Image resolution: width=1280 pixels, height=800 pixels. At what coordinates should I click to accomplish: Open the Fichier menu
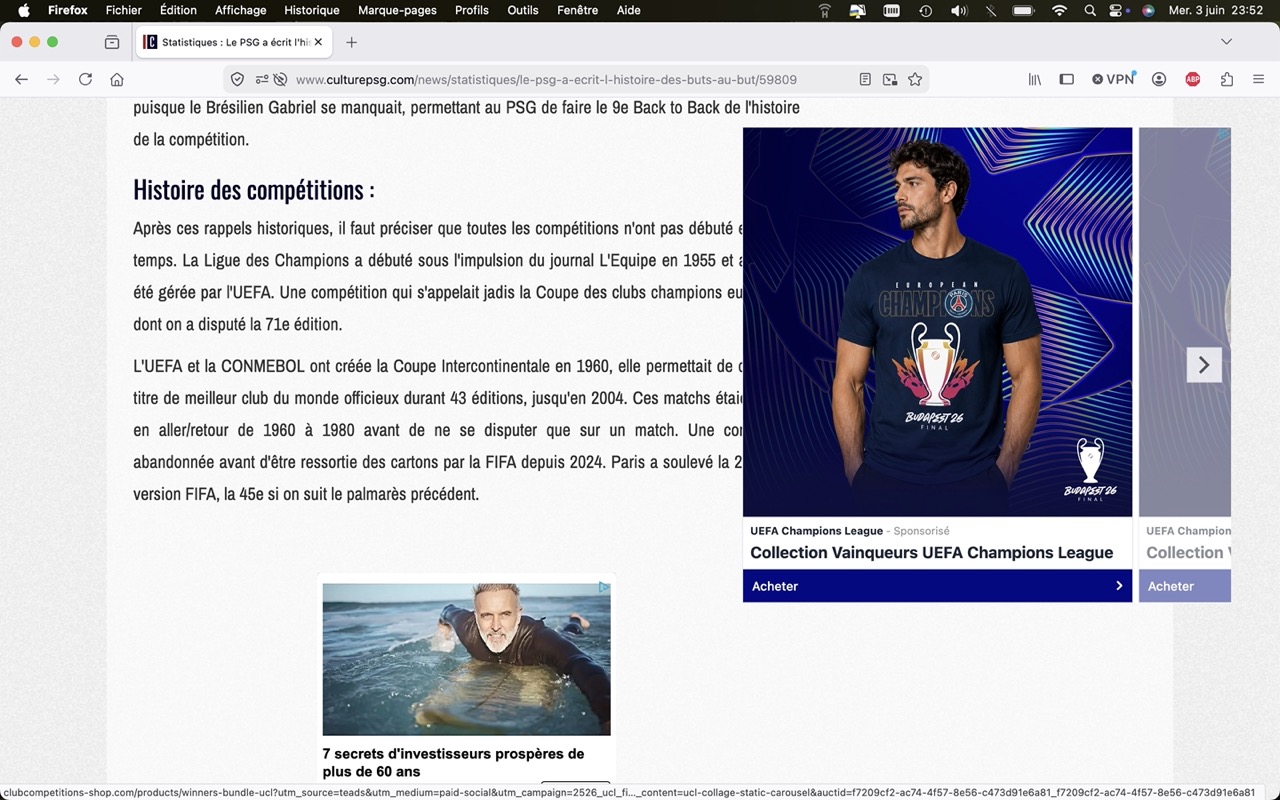124,11
